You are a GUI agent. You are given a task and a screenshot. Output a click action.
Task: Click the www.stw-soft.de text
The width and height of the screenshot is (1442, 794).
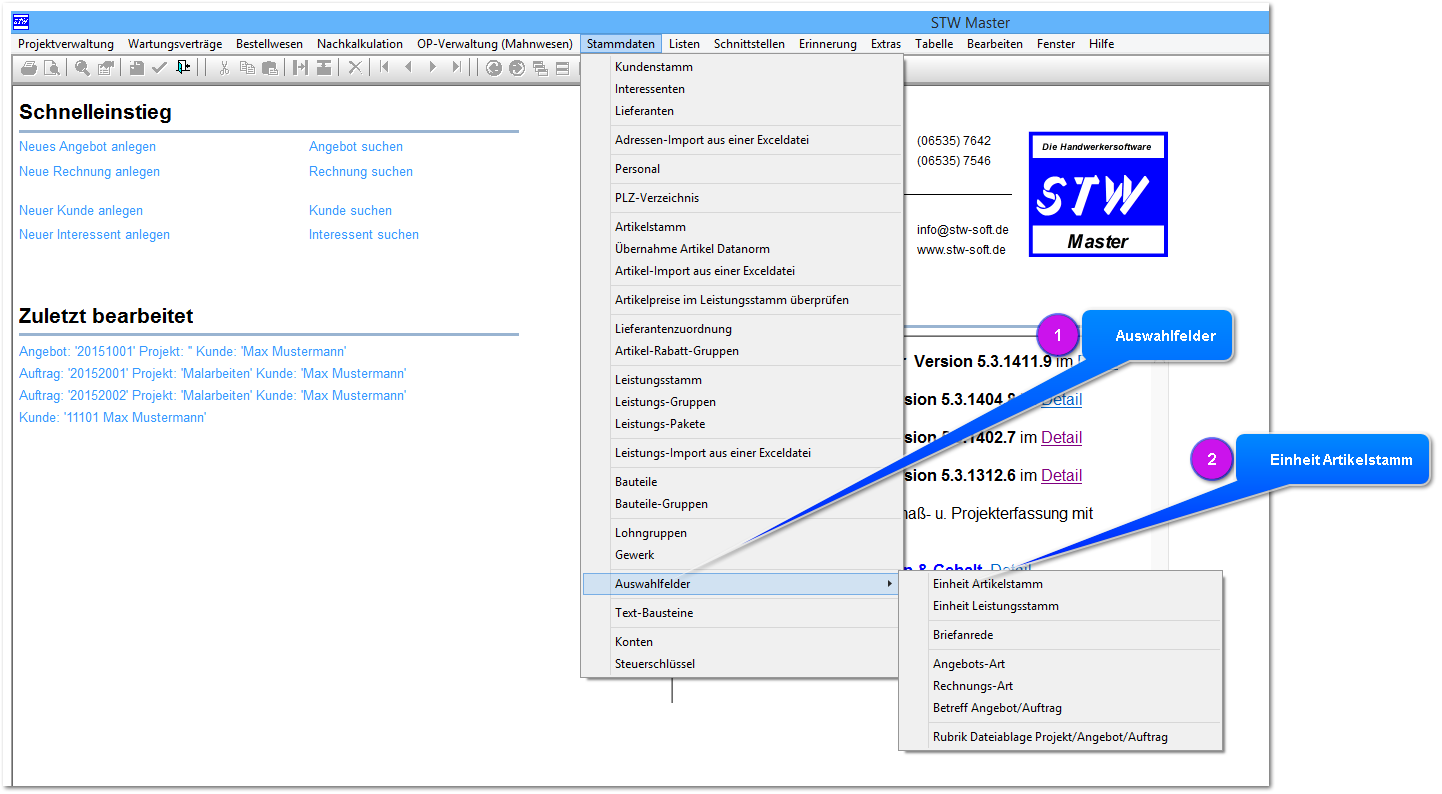click(x=961, y=250)
